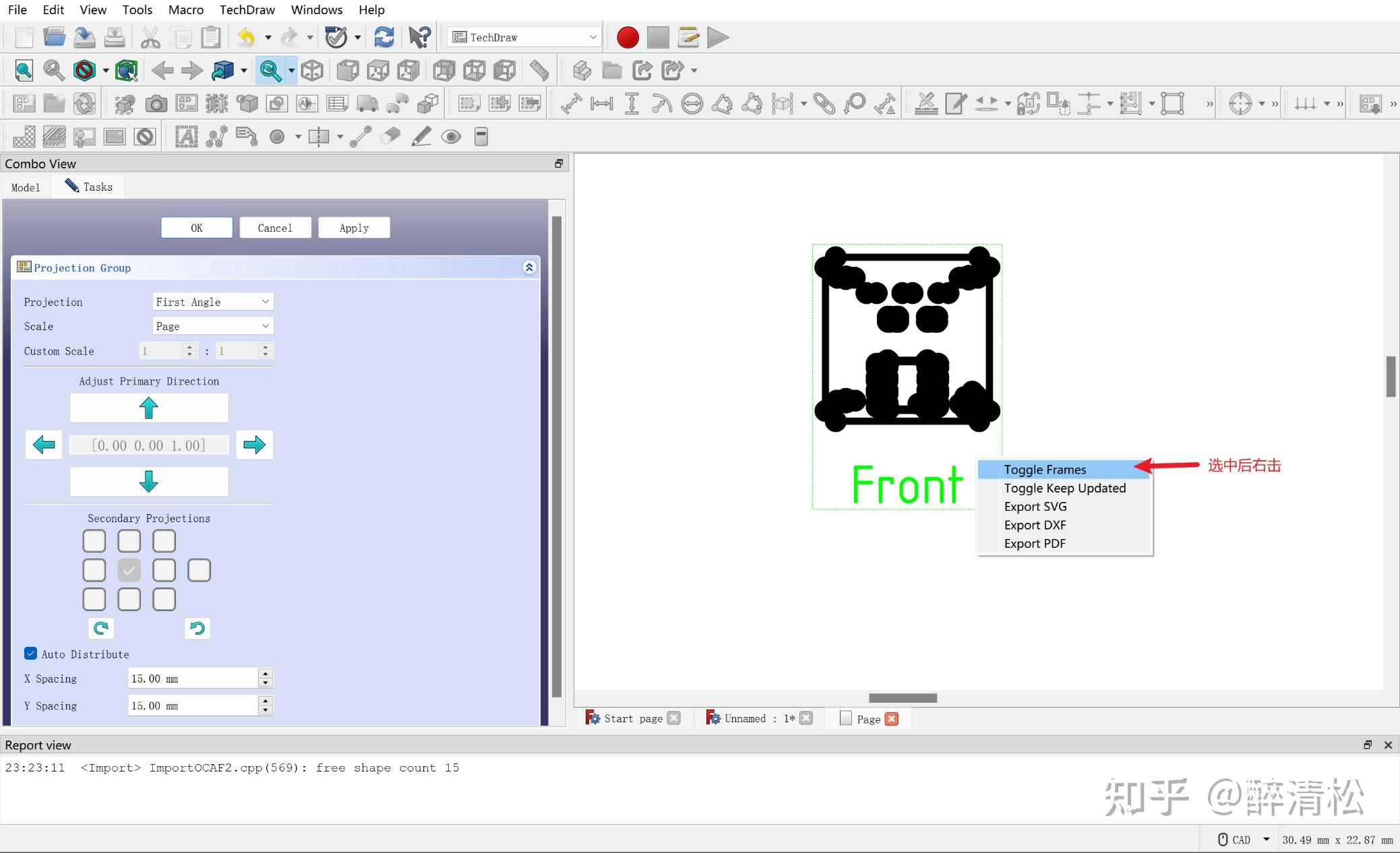Image resolution: width=1400 pixels, height=853 pixels.
Task: Click the Fit All magnifier icon
Action: pos(24,70)
